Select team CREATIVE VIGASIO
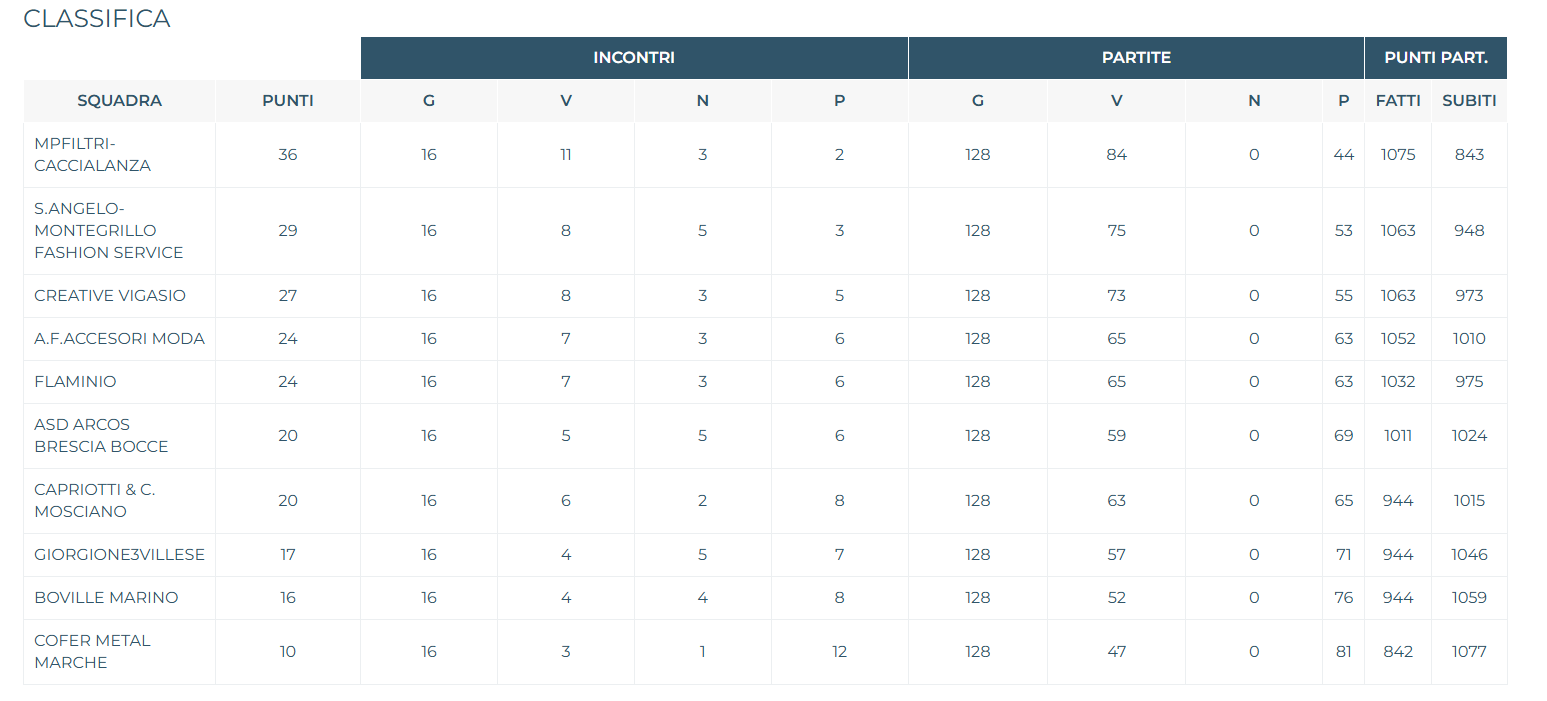Screen dimensions: 1547x701 110,296
